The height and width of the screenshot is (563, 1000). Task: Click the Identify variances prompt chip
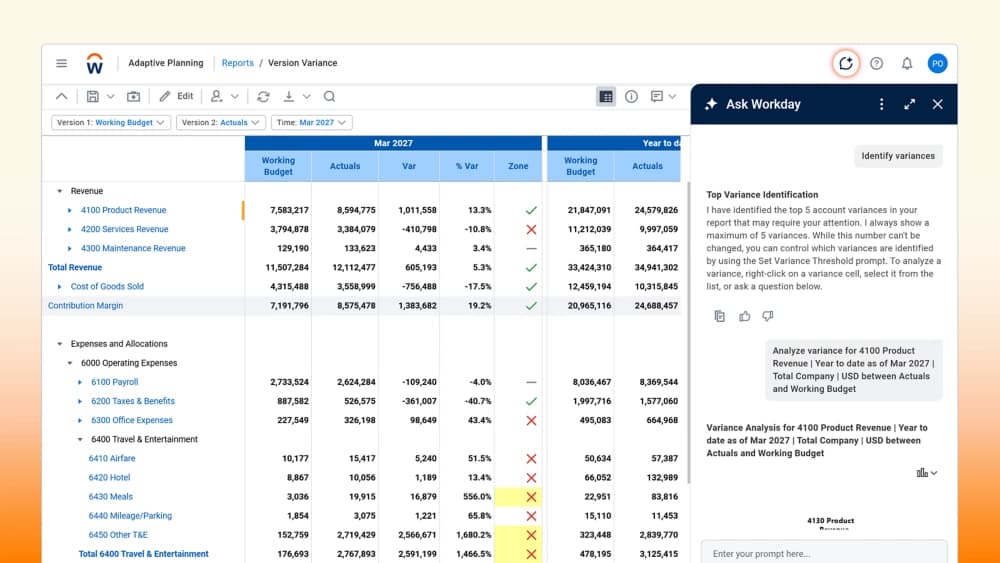[x=898, y=156]
